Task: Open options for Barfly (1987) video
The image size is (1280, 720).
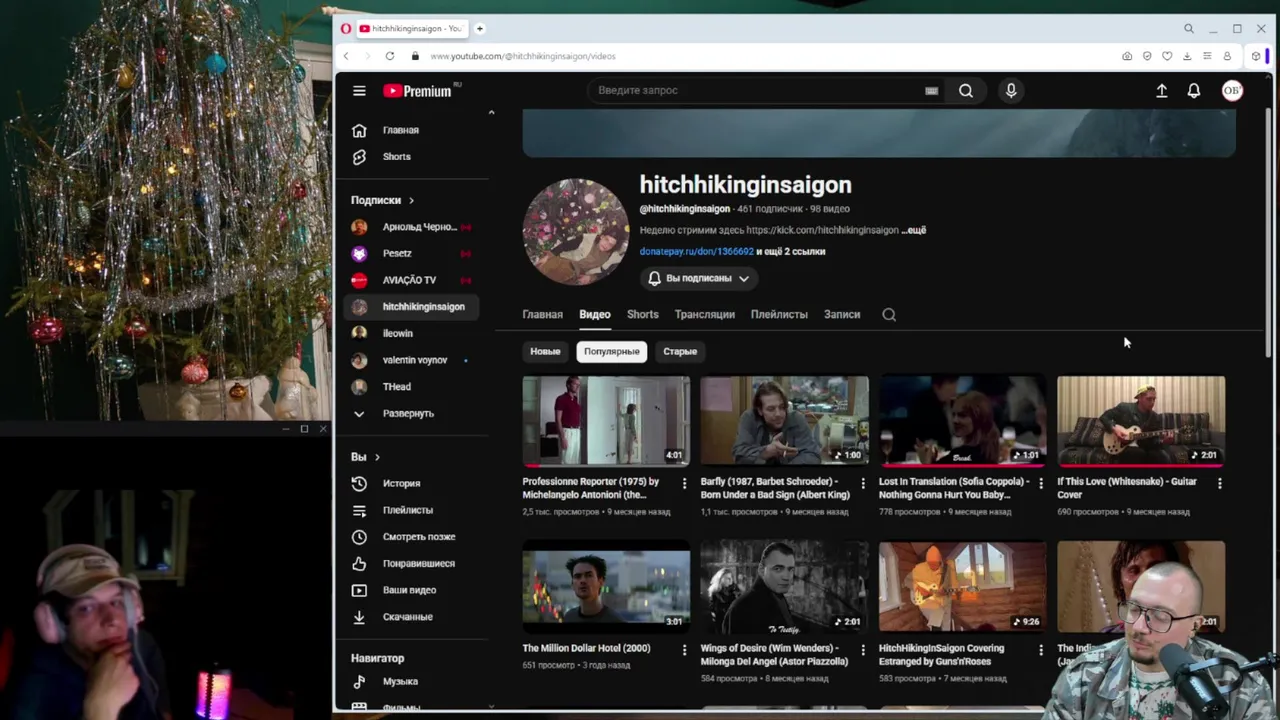Action: [862, 483]
